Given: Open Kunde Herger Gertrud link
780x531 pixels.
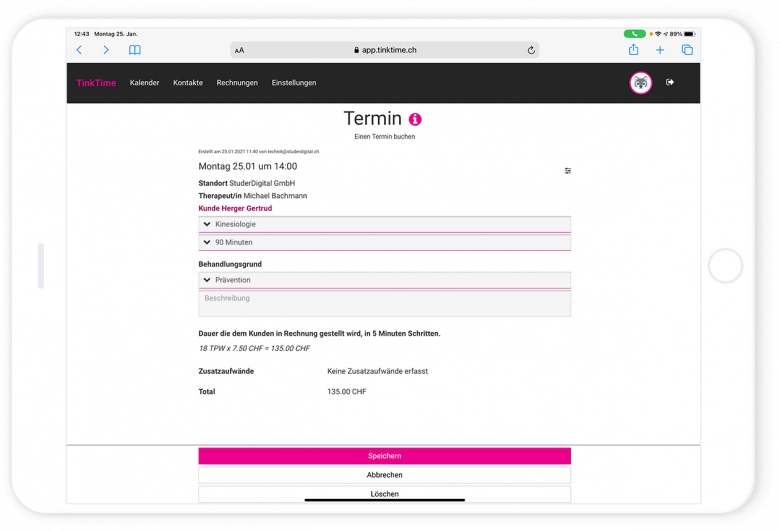Looking at the screenshot, I should (x=235, y=208).
